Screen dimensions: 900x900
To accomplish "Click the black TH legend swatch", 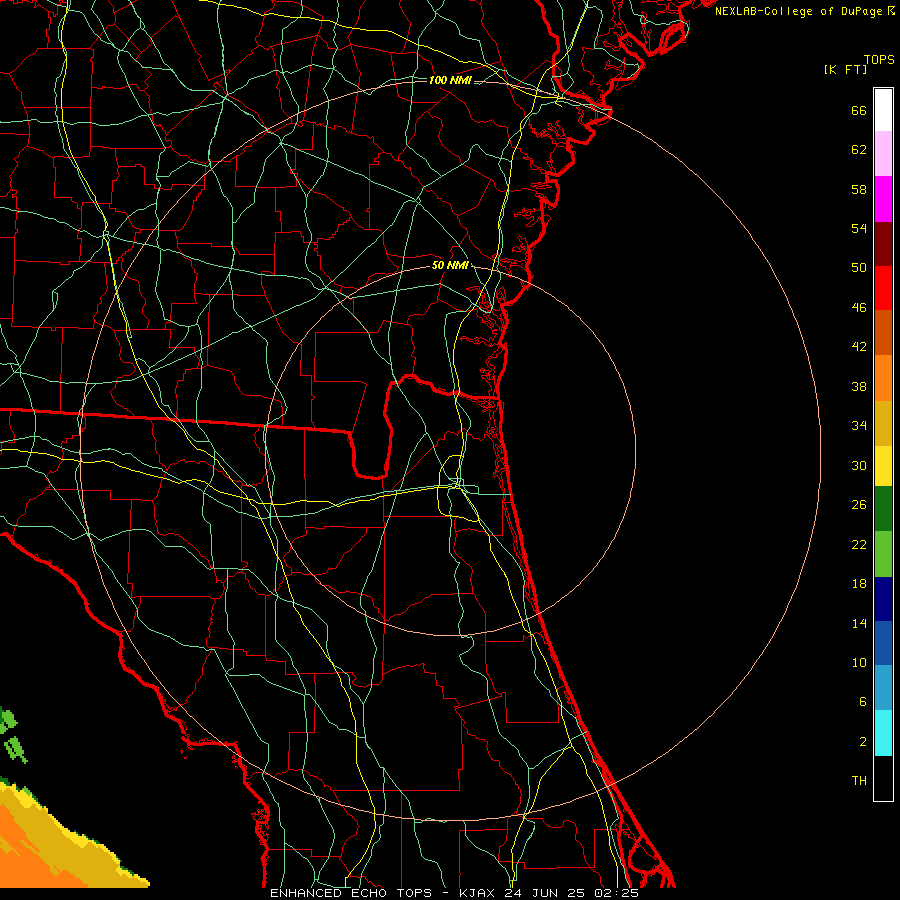I will pyautogui.click(x=883, y=778).
